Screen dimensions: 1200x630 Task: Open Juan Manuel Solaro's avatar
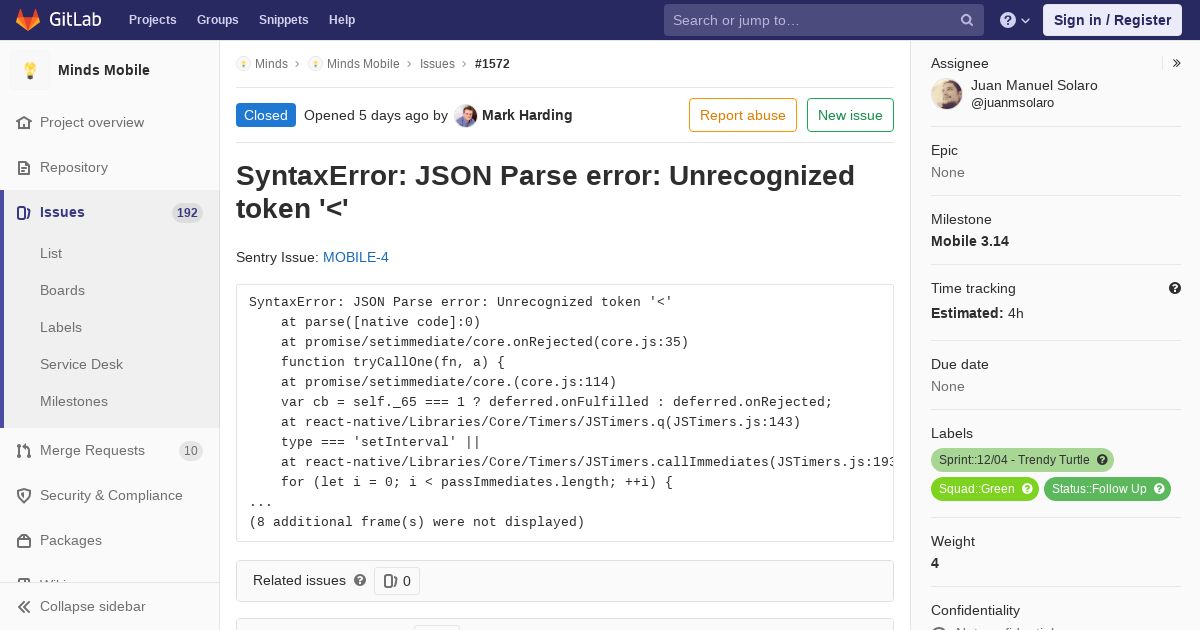[x=947, y=94]
